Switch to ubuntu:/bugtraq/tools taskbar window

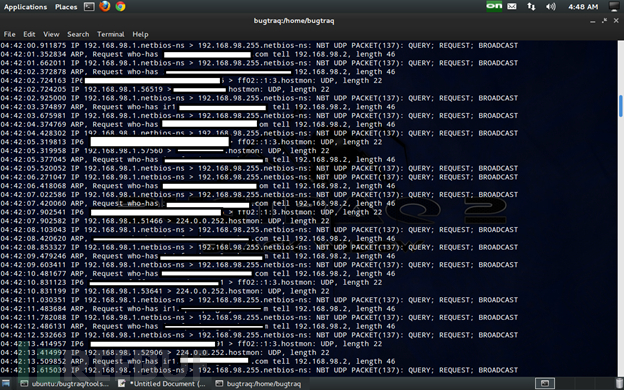pyautogui.click(x=65, y=384)
